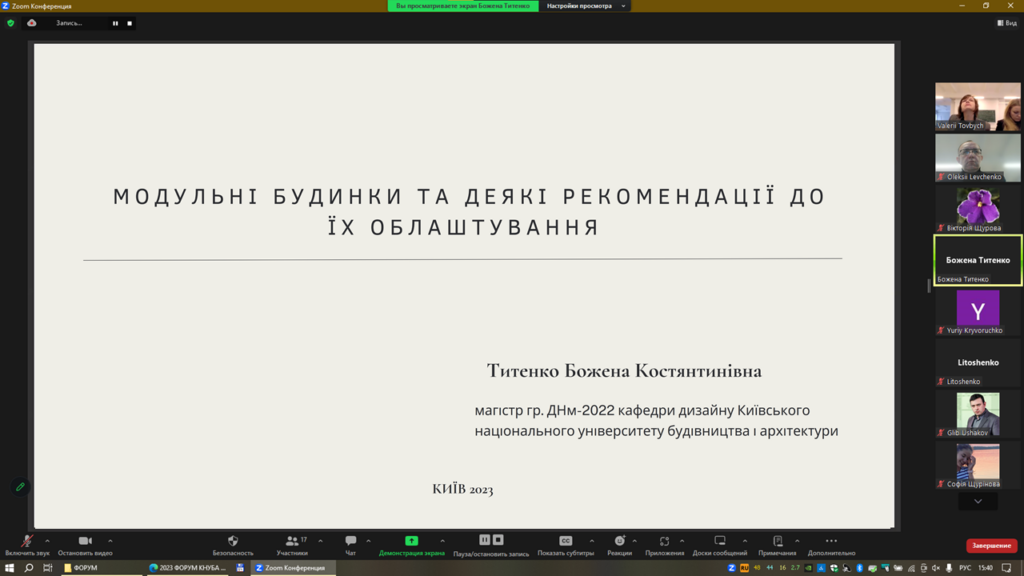Open the Реакции reactions icon
This screenshot has height=576, width=1024.
619,541
